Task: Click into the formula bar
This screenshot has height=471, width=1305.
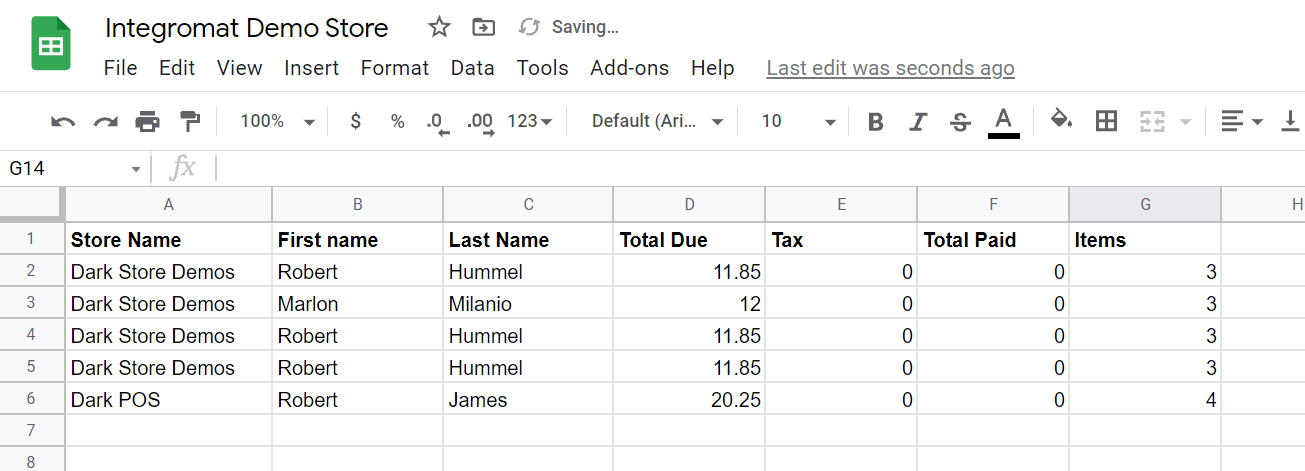Action: (760, 168)
